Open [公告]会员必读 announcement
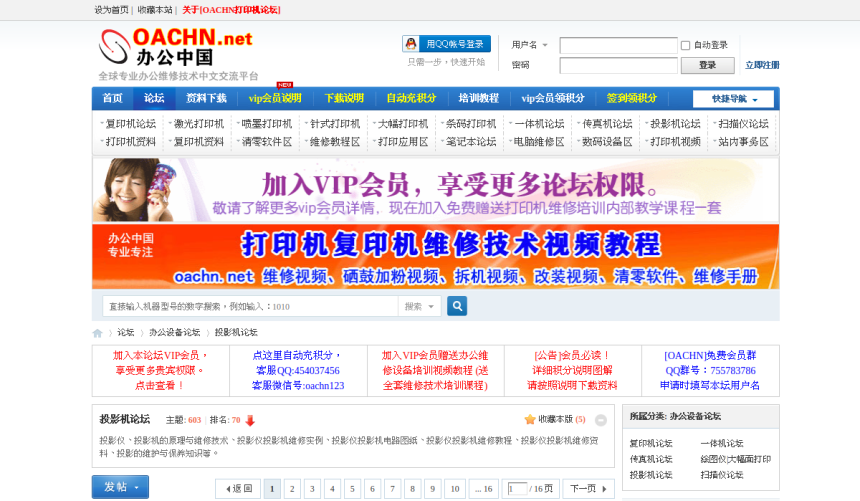This screenshot has height=501, width=860. pyautogui.click(x=572, y=370)
